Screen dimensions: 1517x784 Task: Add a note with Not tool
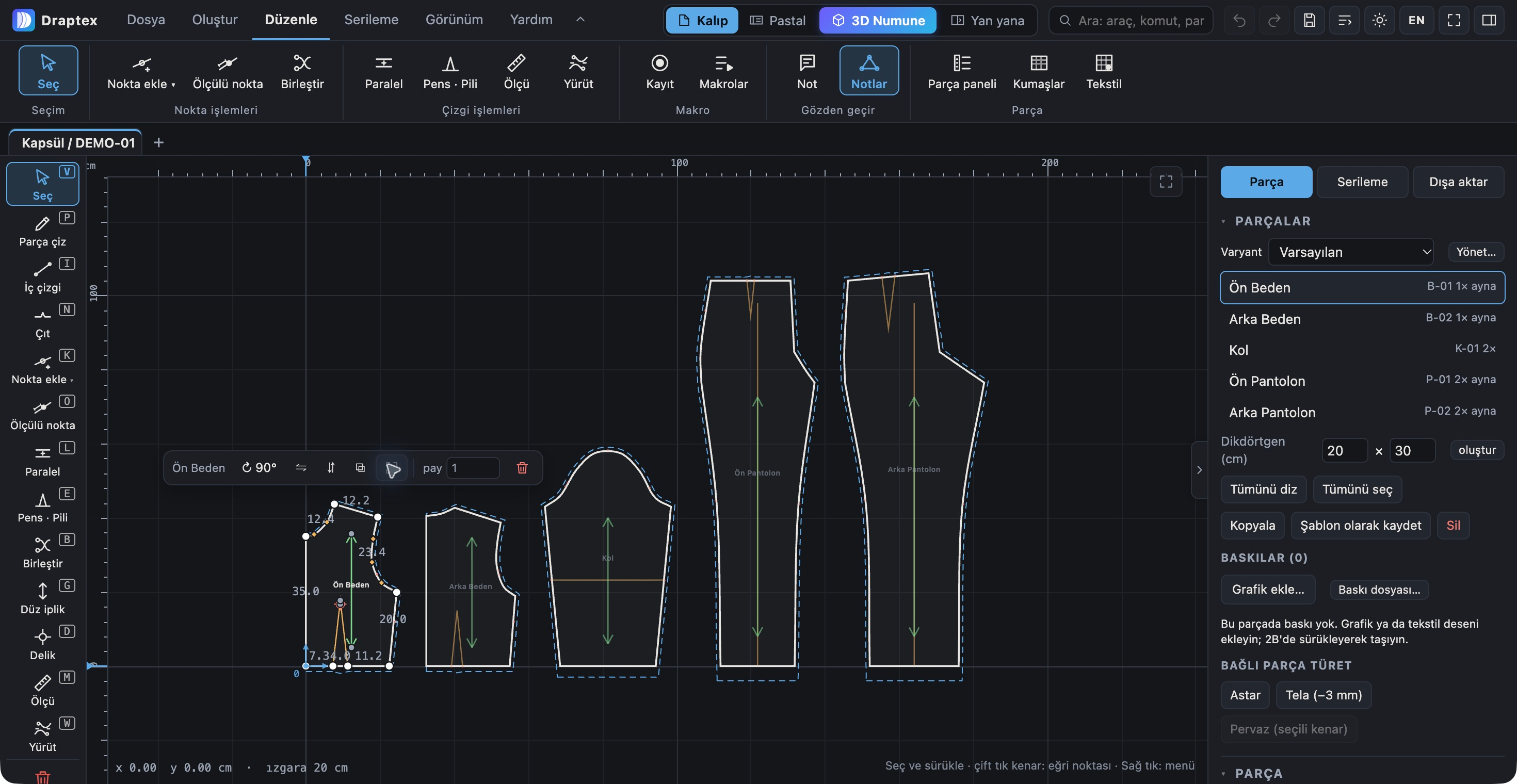[807, 71]
